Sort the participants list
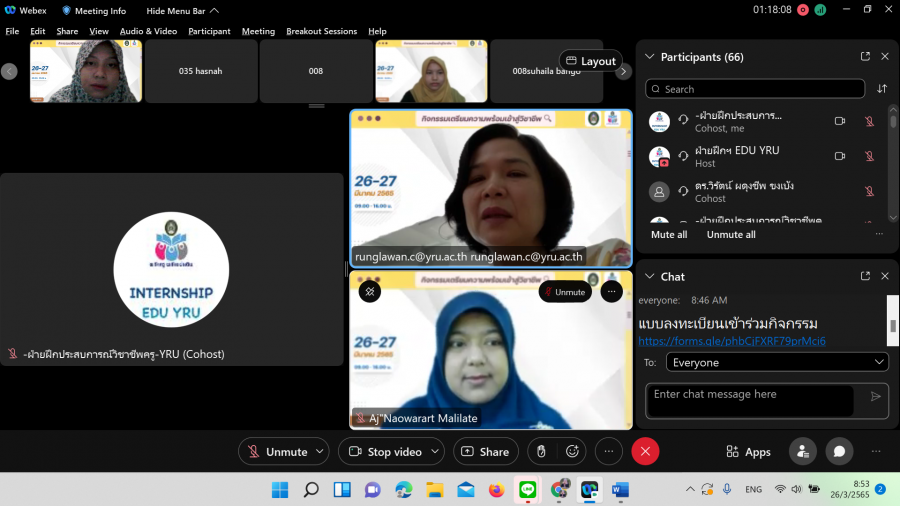The height and width of the screenshot is (506, 900). point(882,89)
